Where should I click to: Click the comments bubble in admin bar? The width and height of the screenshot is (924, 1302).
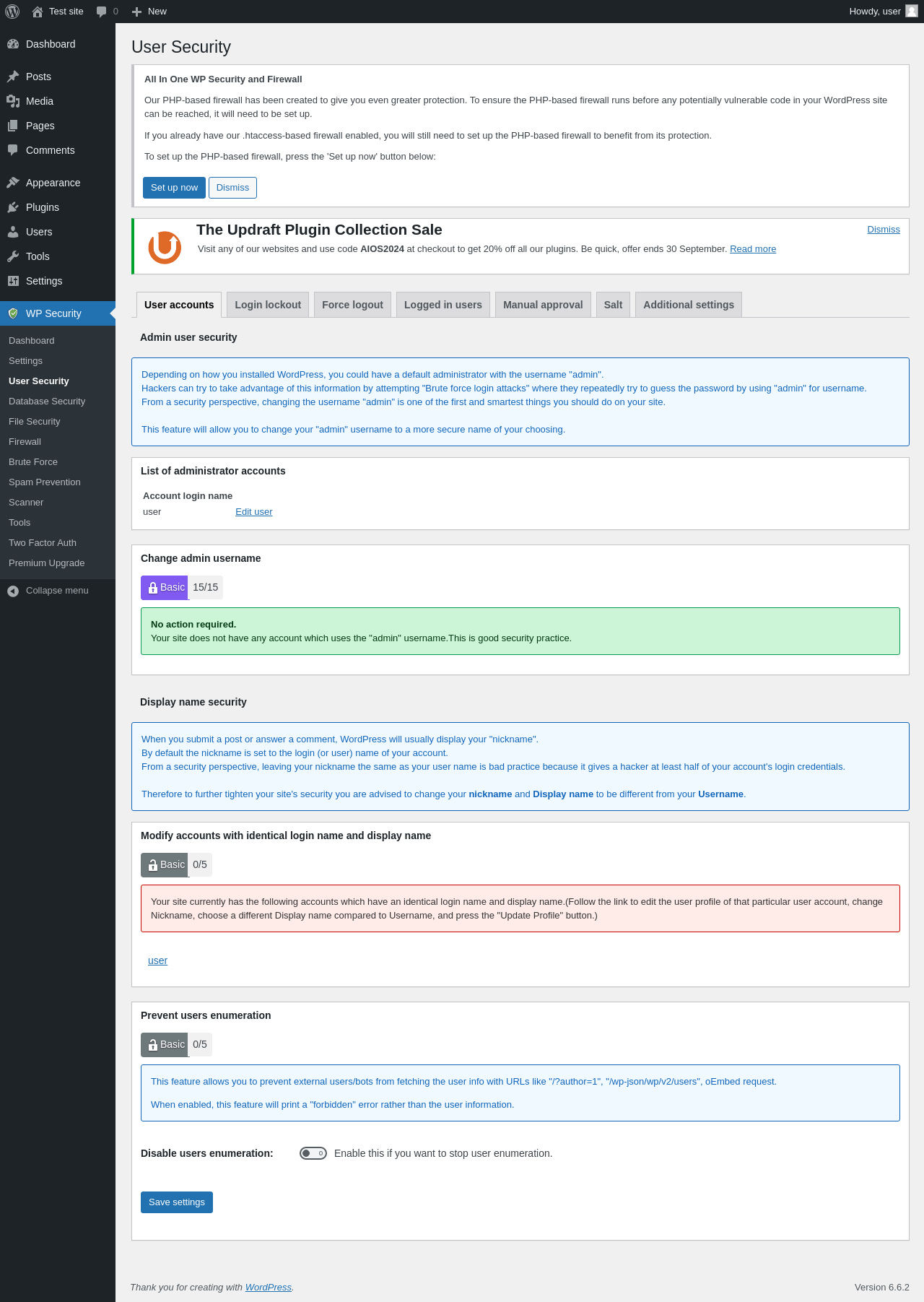coord(102,12)
